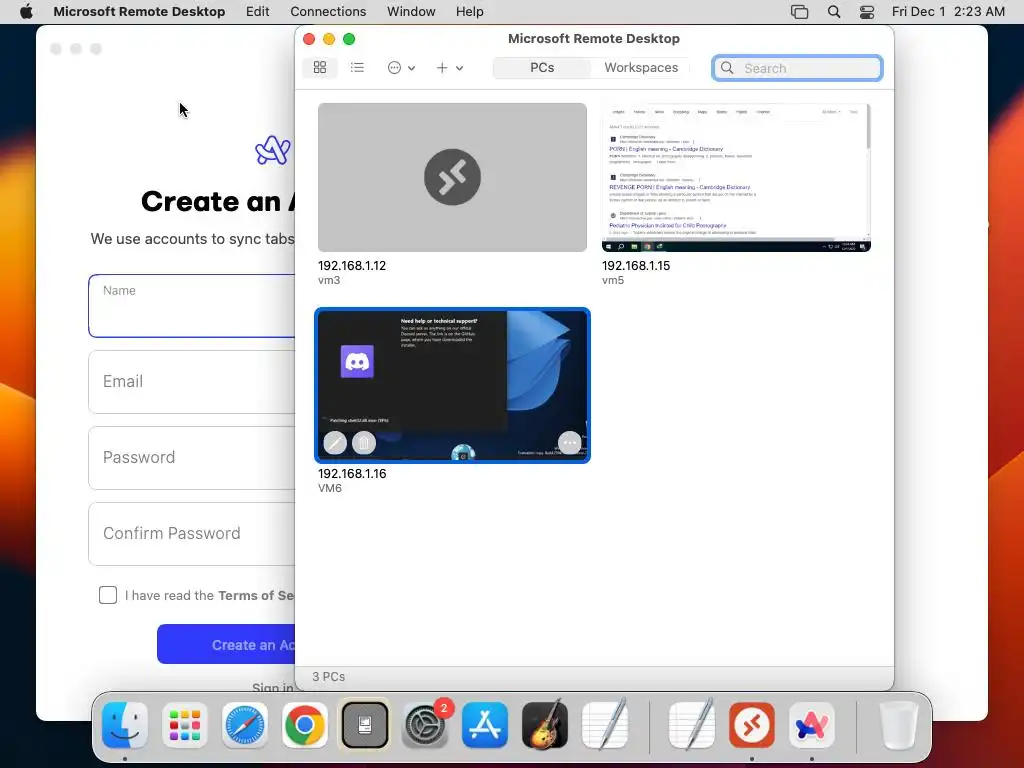Select the Workspaces tab
Screen dimensions: 1024x768
(x=641, y=68)
